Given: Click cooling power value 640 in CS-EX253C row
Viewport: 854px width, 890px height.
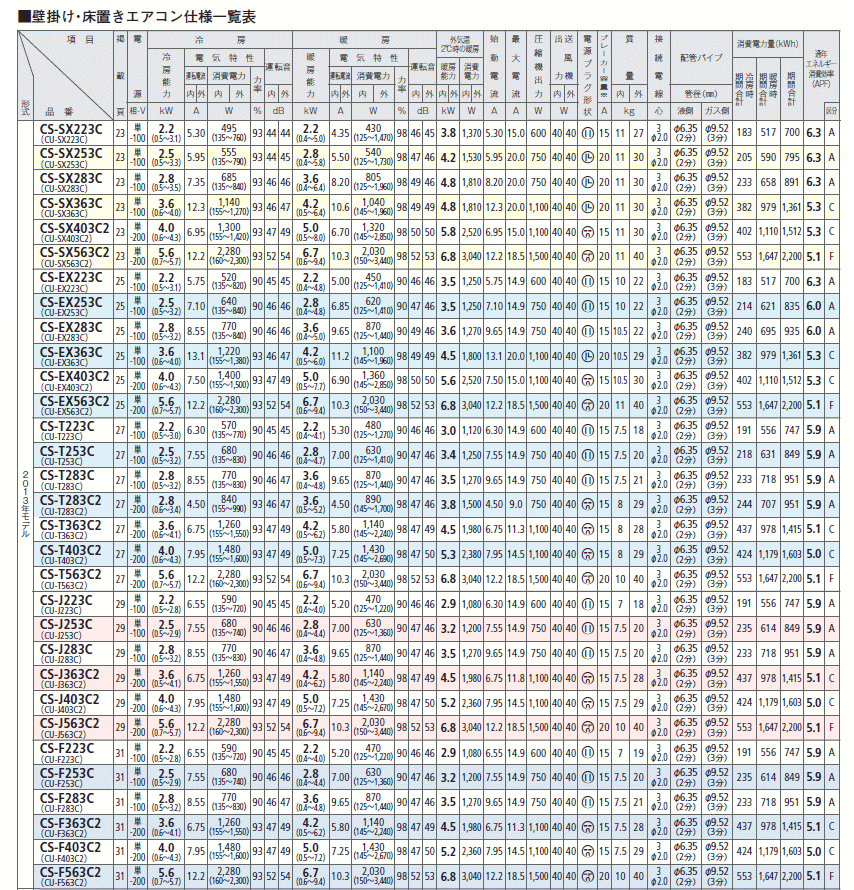Looking at the screenshot, I should 229,301.
